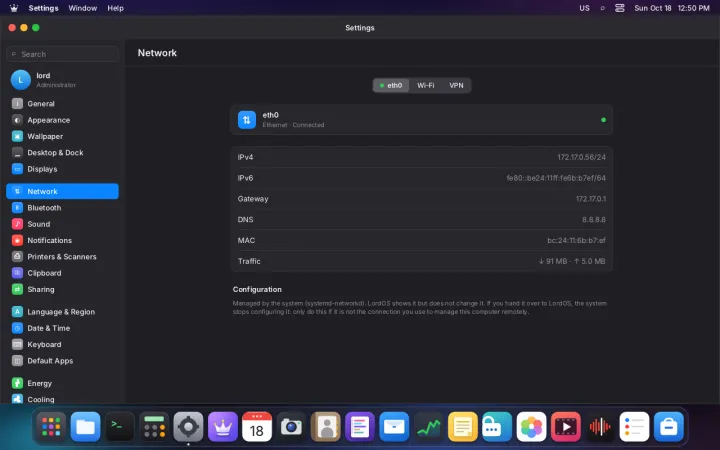Select Wallpaper in the sidebar

click(62, 136)
